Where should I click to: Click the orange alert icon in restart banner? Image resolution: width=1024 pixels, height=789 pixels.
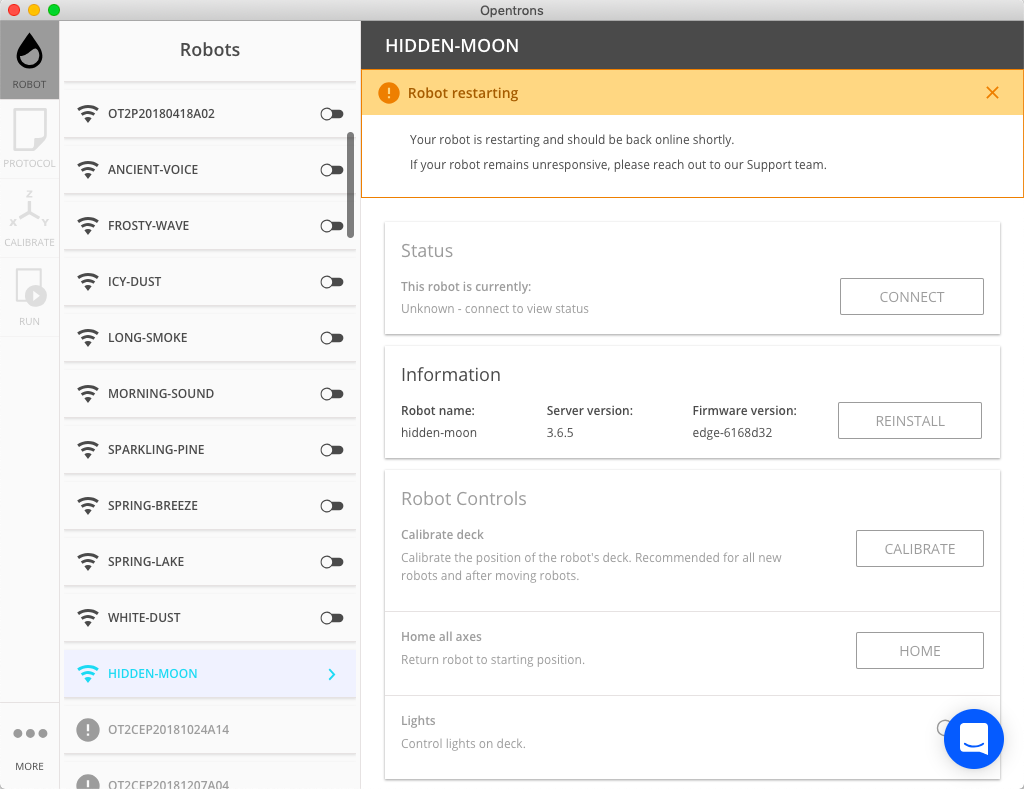[x=389, y=93]
